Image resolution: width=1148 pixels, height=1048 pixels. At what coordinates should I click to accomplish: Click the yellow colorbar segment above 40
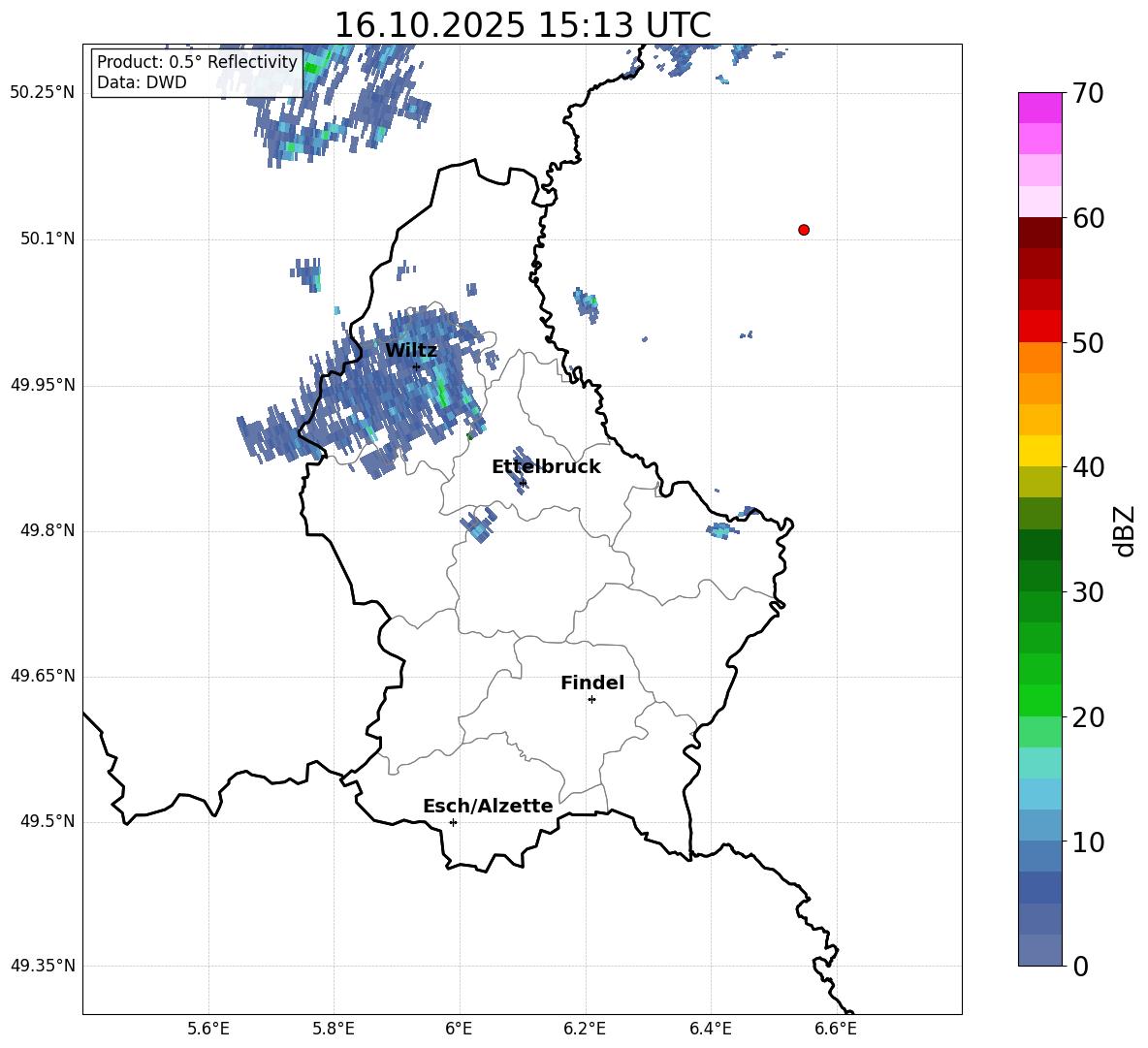click(1039, 451)
